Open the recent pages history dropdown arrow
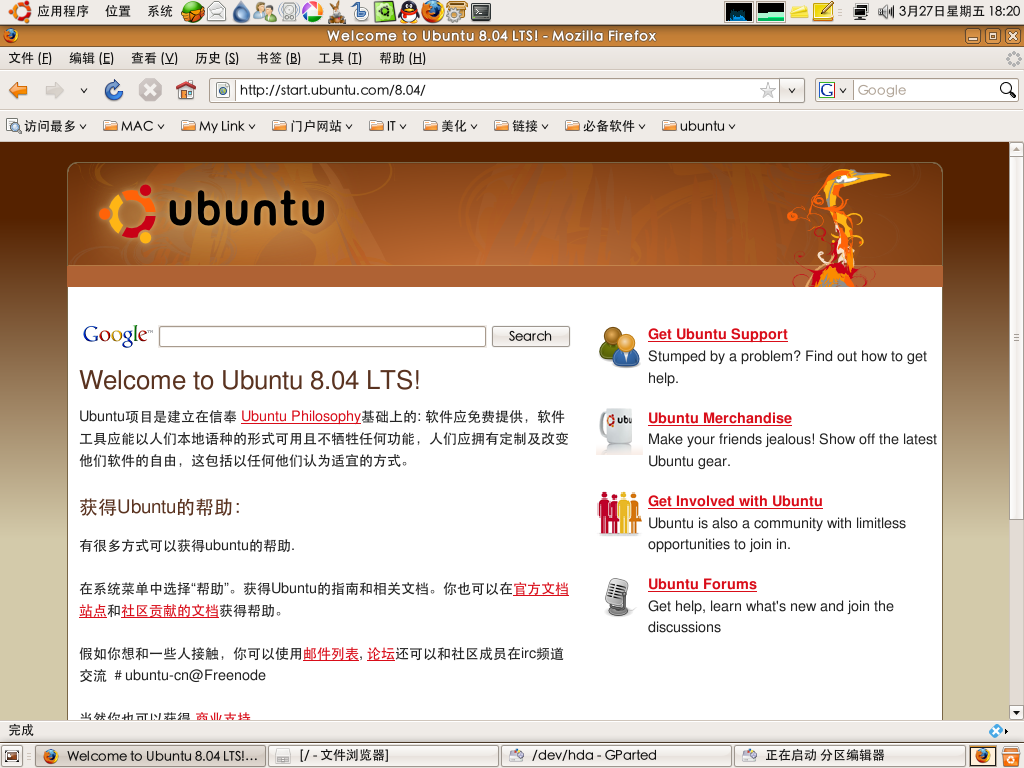Image resolution: width=1024 pixels, height=768 pixels. point(84,90)
